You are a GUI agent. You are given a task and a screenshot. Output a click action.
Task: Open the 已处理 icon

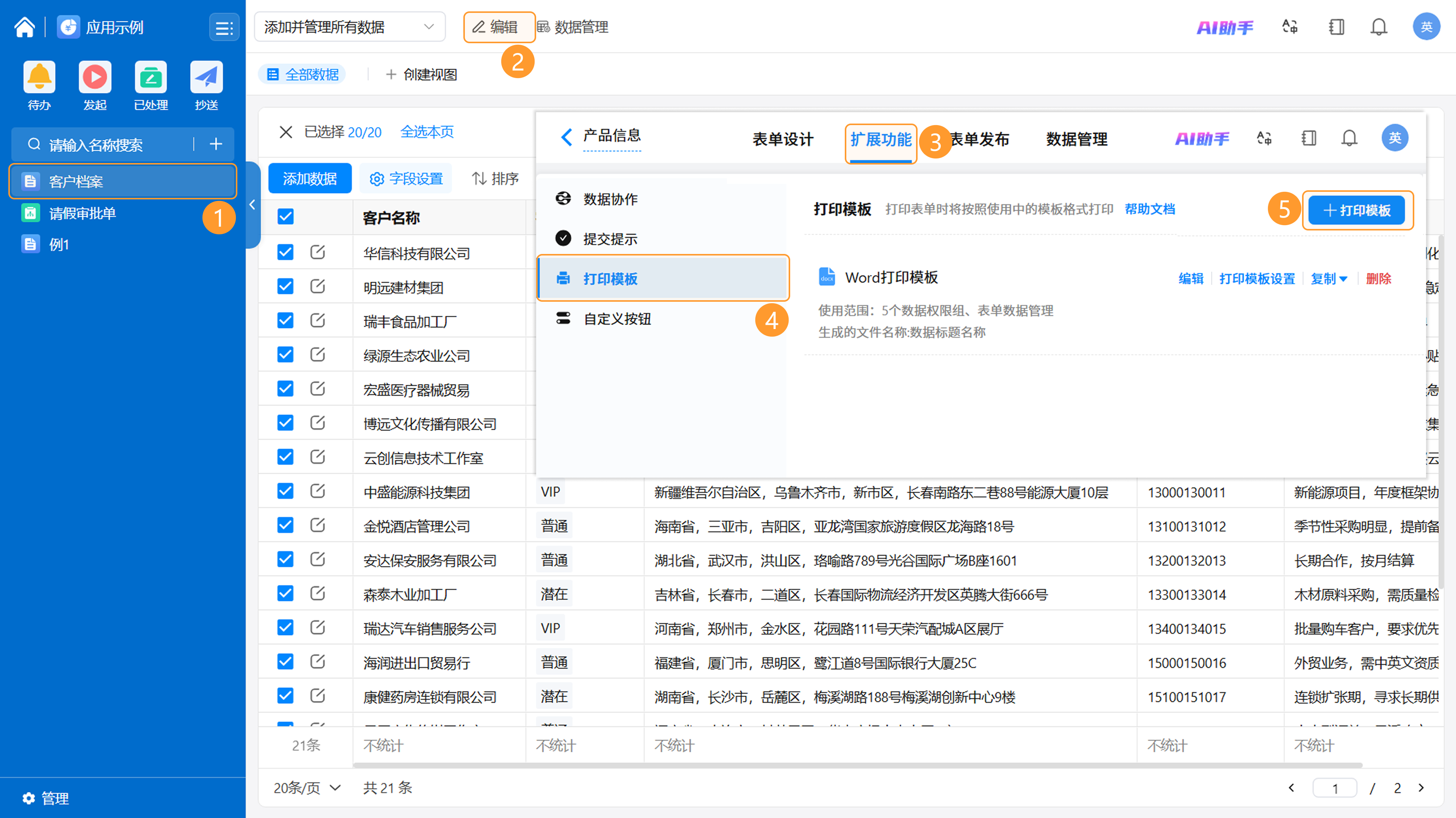click(151, 77)
